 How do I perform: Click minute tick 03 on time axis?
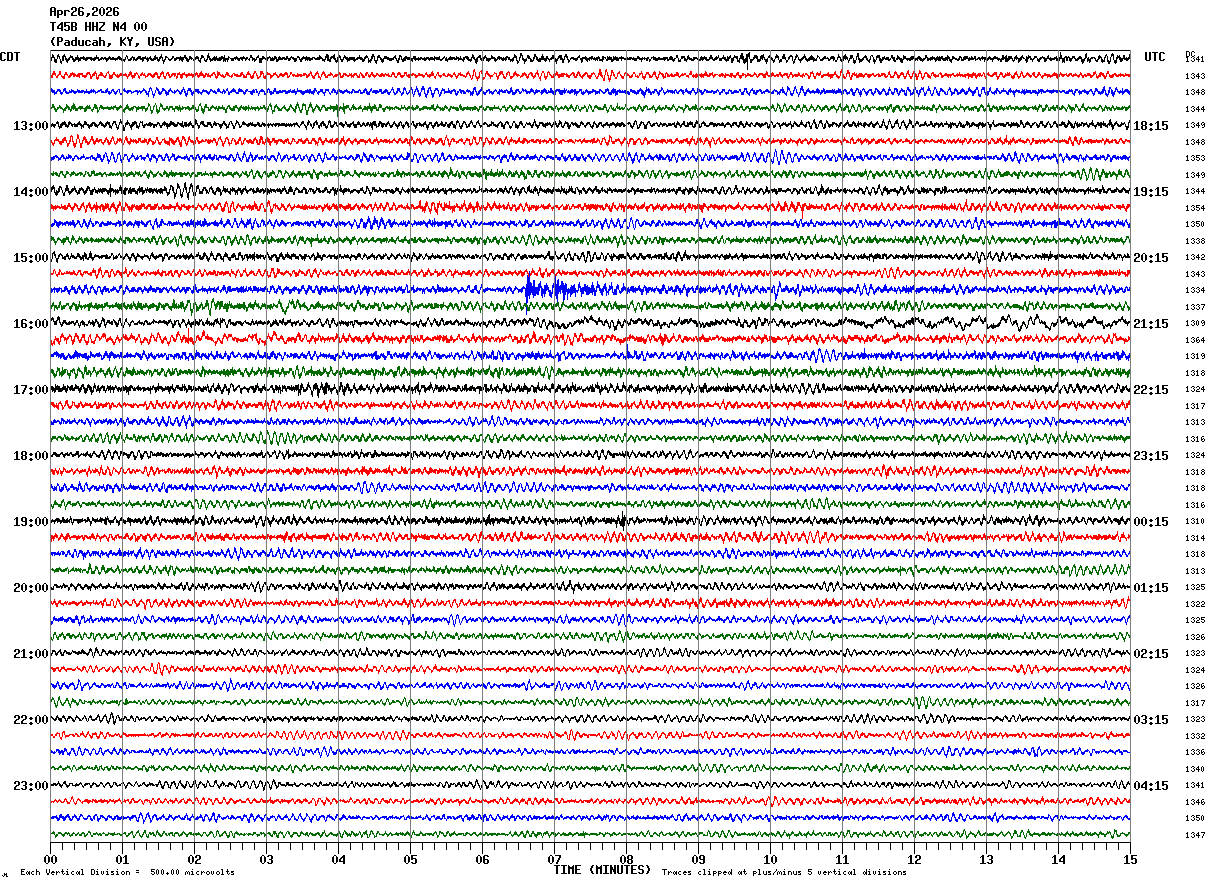point(266,859)
